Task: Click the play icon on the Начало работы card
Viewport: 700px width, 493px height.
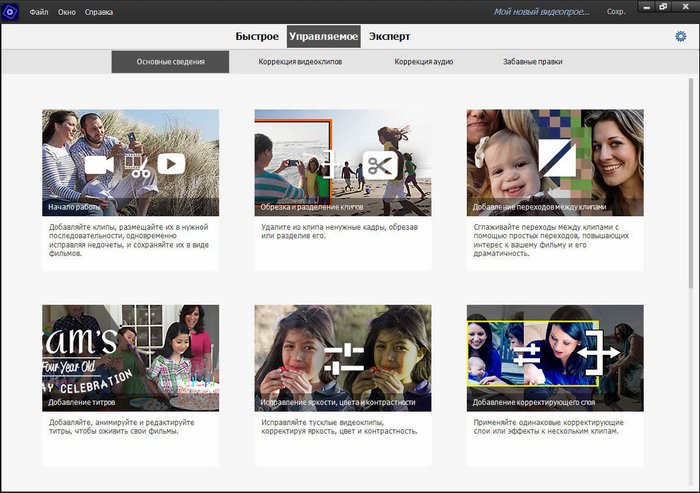Action: (x=171, y=163)
